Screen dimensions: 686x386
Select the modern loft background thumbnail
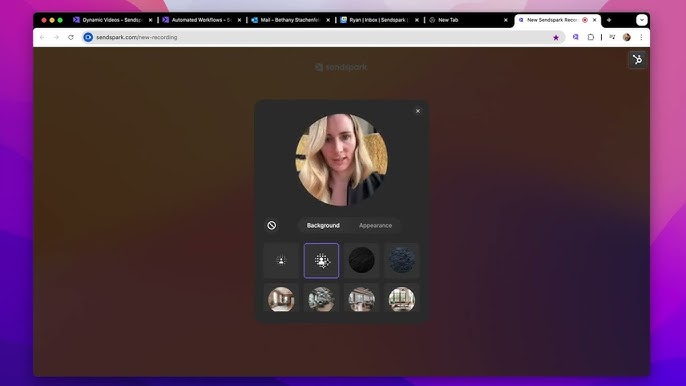[361, 299]
